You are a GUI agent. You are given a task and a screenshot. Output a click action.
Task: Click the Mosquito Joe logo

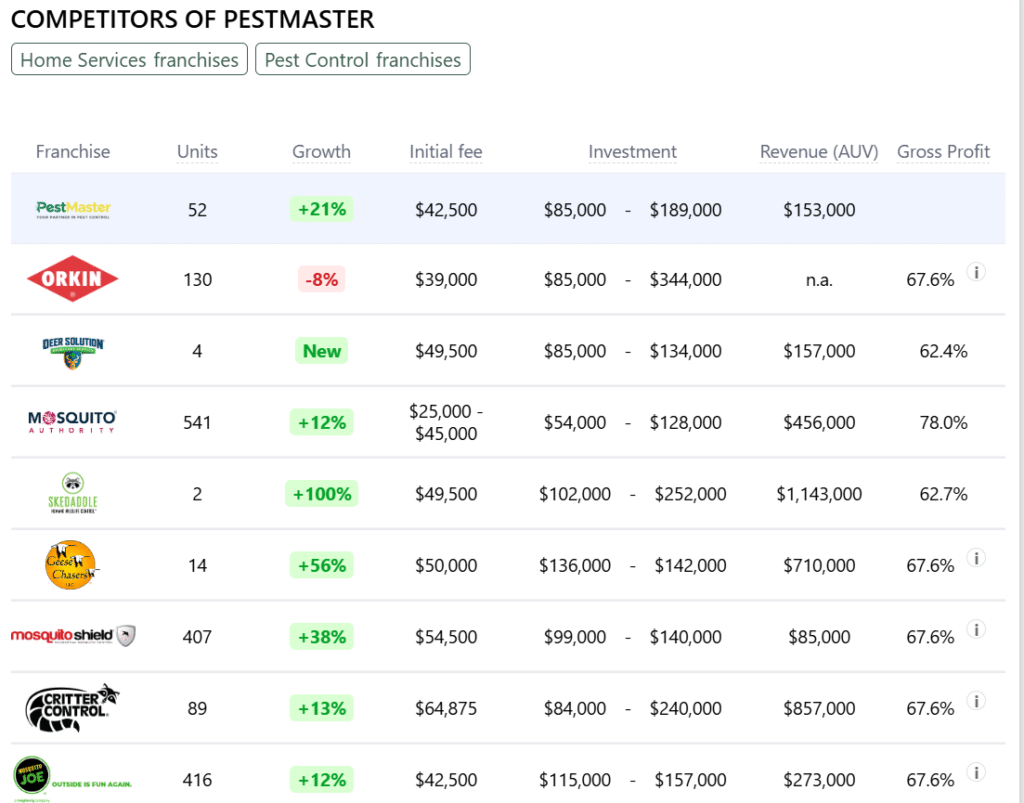pyautogui.click(x=72, y=778)
